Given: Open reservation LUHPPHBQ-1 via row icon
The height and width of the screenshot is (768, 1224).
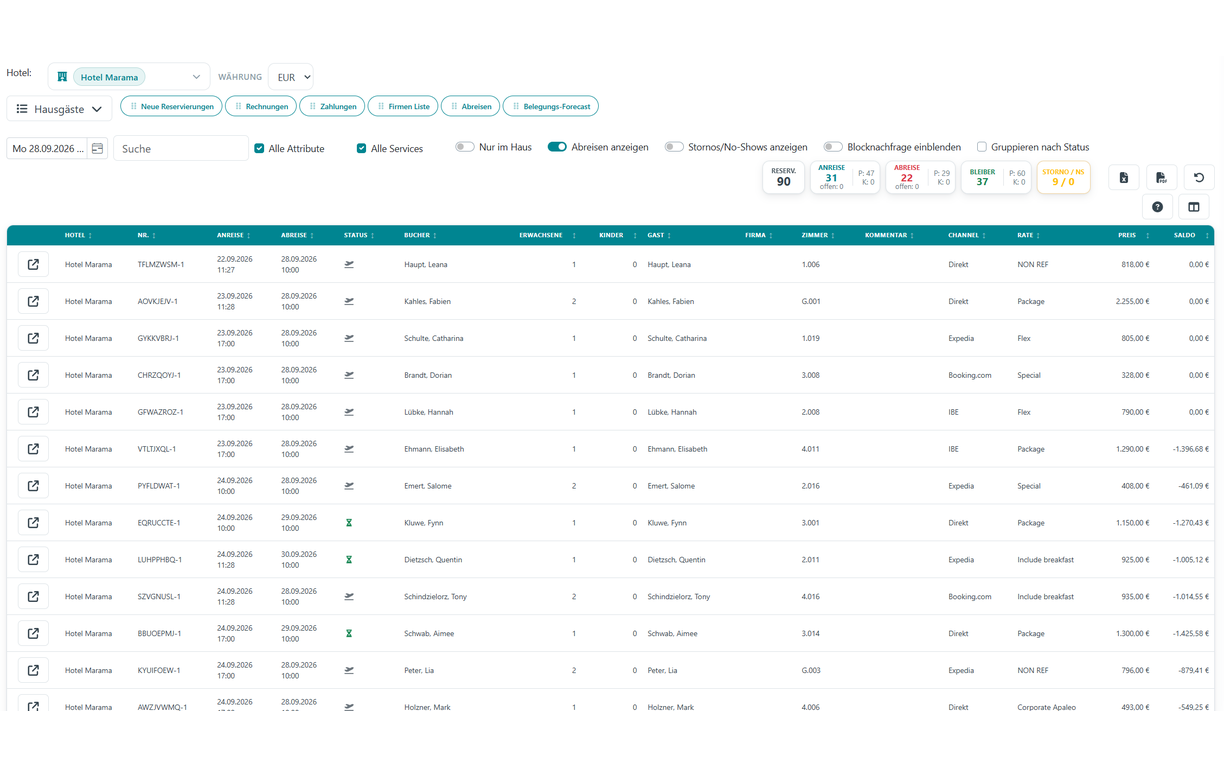Looking at the screenshot, I should (33, 560).
